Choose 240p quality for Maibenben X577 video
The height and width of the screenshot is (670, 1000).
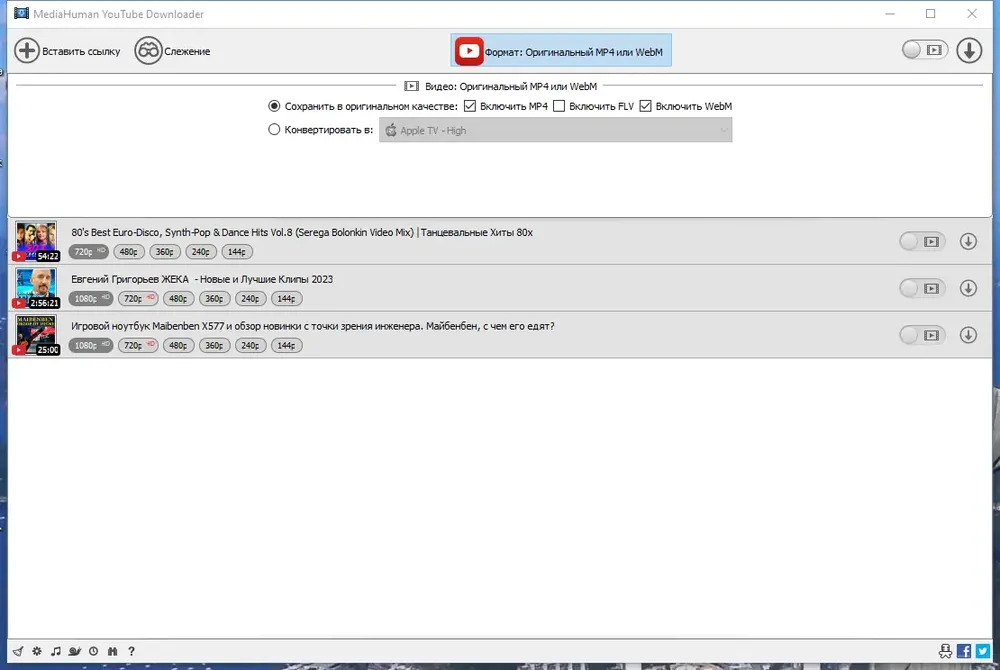click(251, 346)
